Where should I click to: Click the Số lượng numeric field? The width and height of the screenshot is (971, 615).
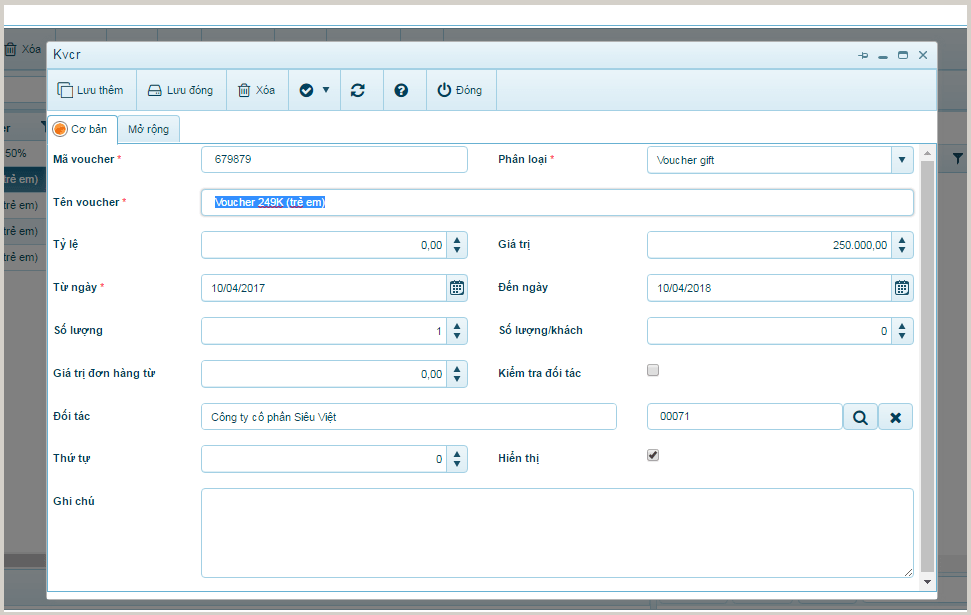[x=324, y=331]
